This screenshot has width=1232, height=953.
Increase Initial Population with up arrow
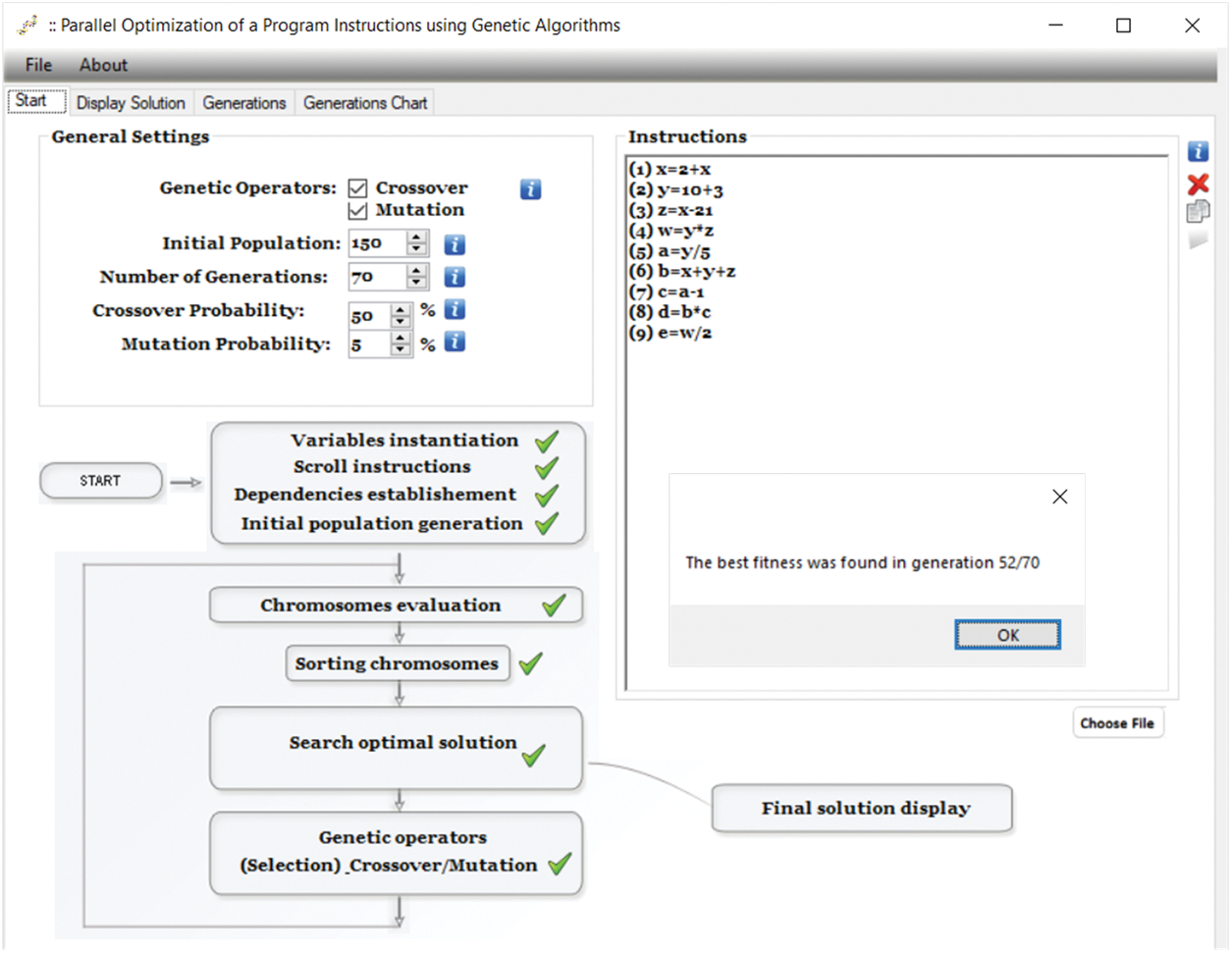click(x=417, y=238)
